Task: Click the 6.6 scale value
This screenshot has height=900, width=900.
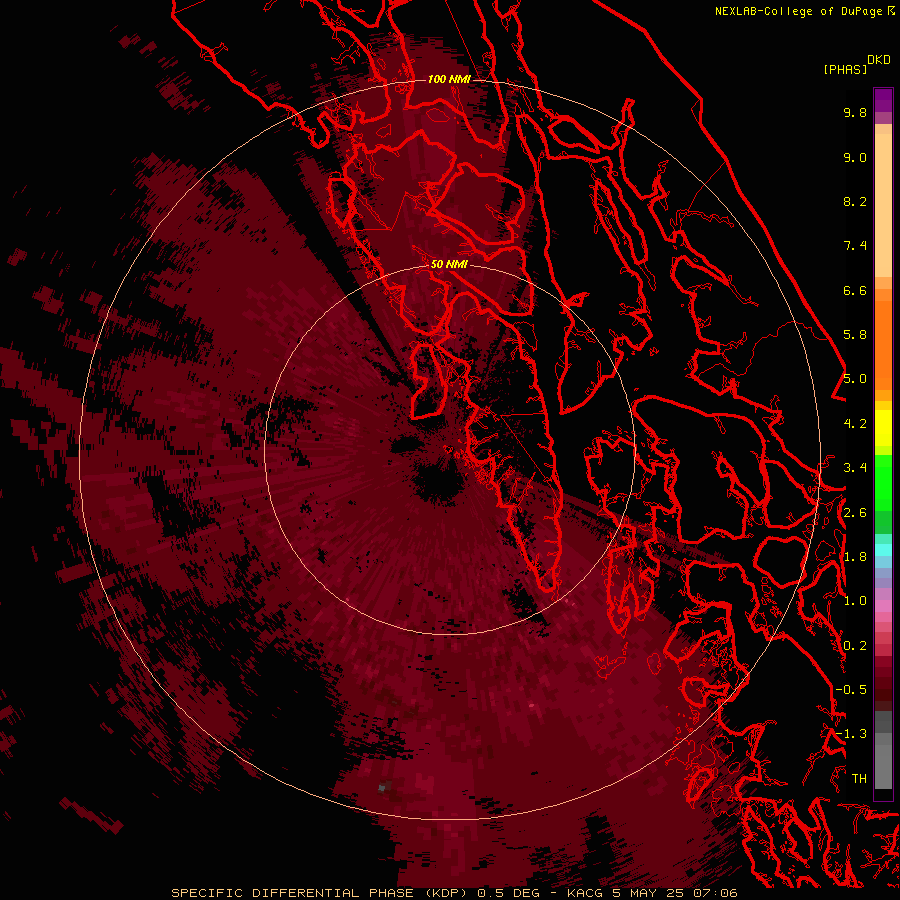Action: [x=855, y=290]
